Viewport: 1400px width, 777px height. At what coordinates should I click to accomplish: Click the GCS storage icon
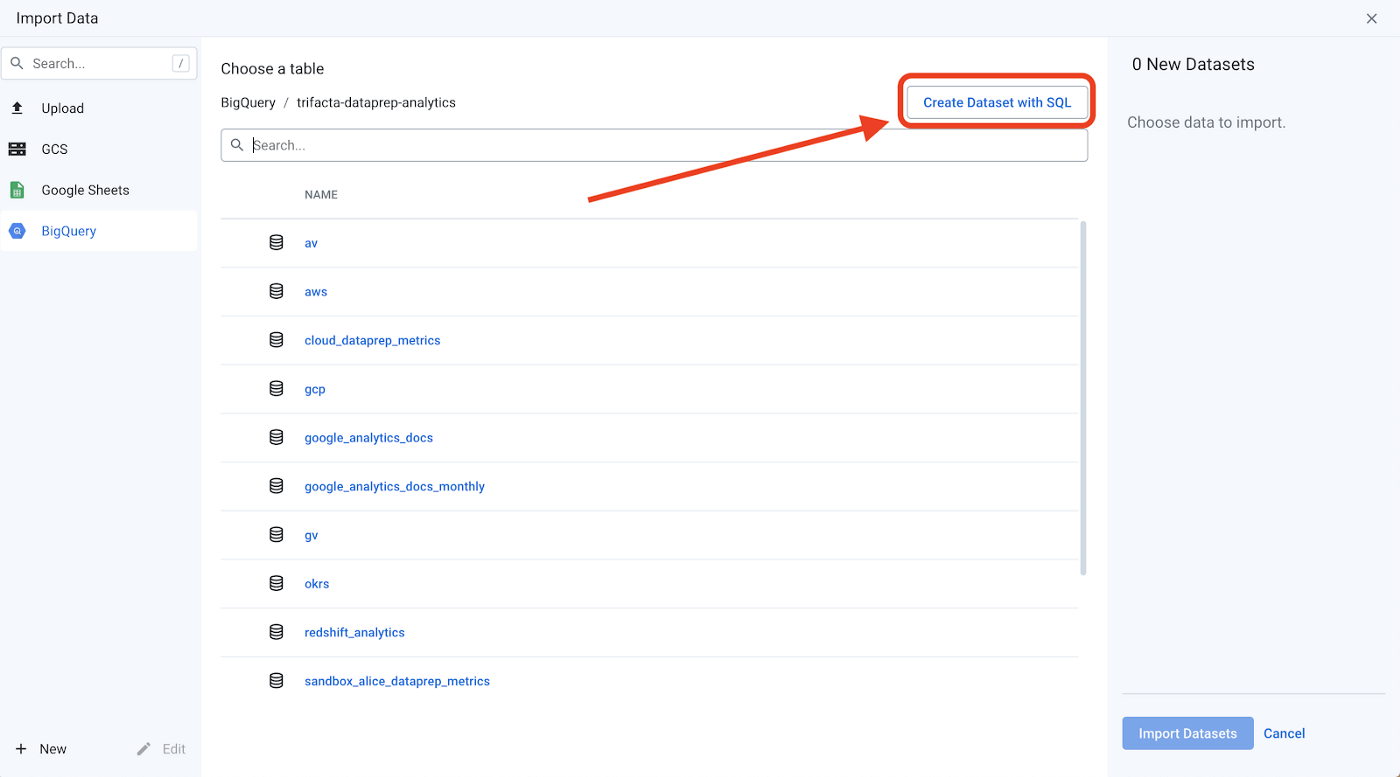tap(17, 149)
